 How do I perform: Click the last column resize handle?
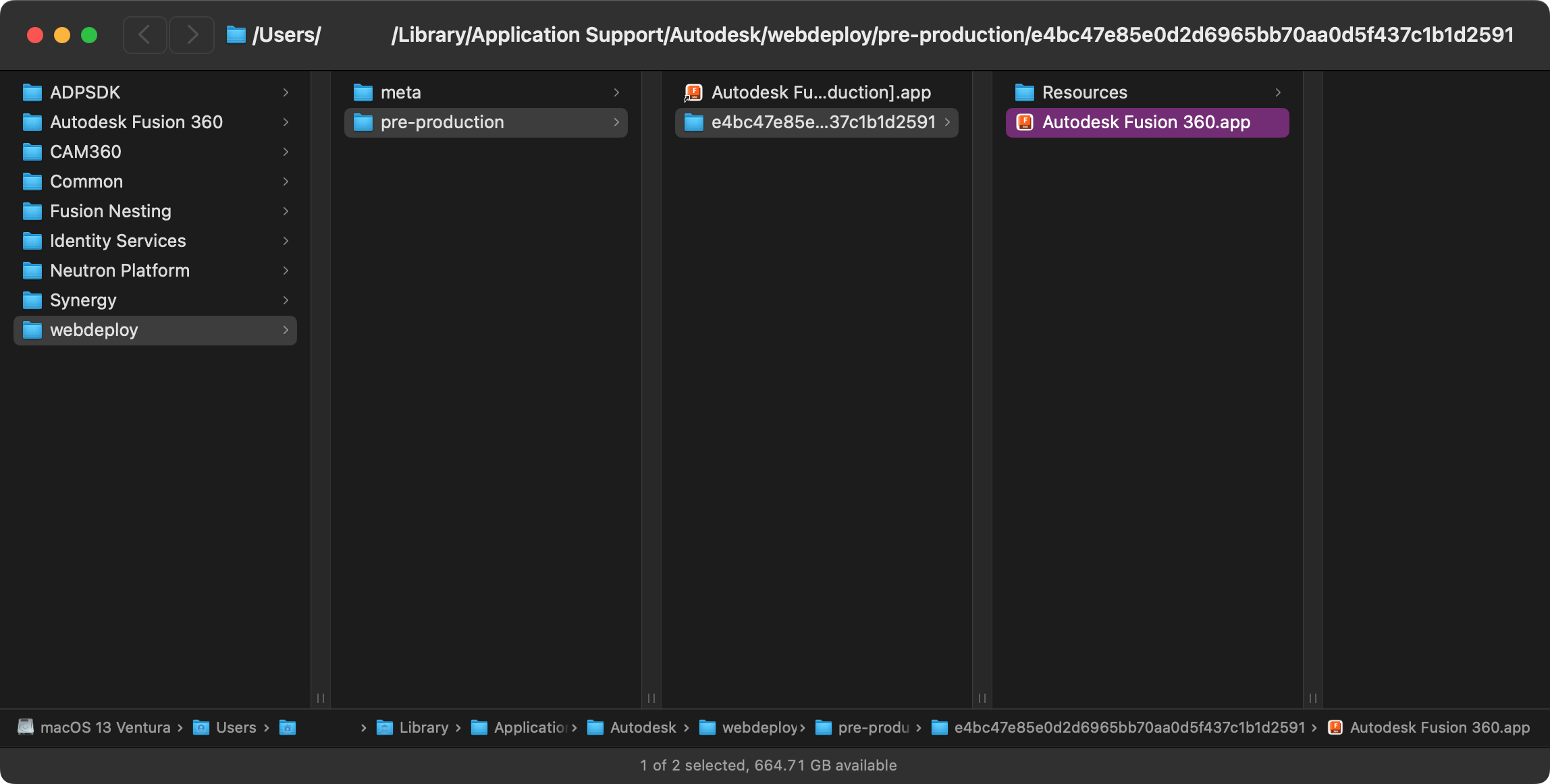[x=1313, y=698]
